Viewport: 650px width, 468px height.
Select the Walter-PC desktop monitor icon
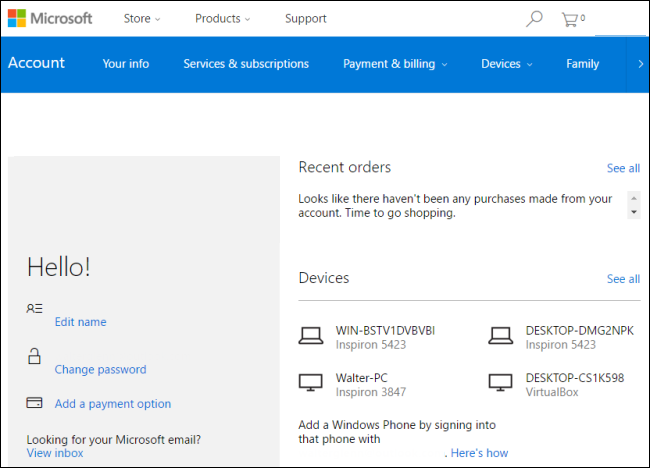coord(310,383)
